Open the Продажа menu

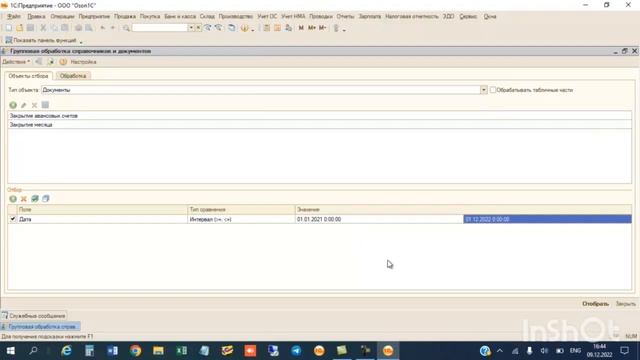124,16
